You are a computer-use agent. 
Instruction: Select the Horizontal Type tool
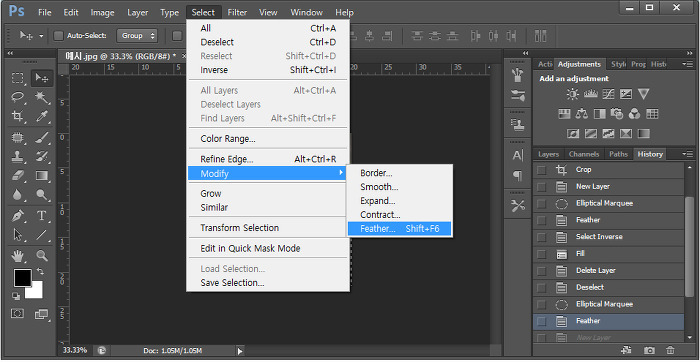point(42,216)
